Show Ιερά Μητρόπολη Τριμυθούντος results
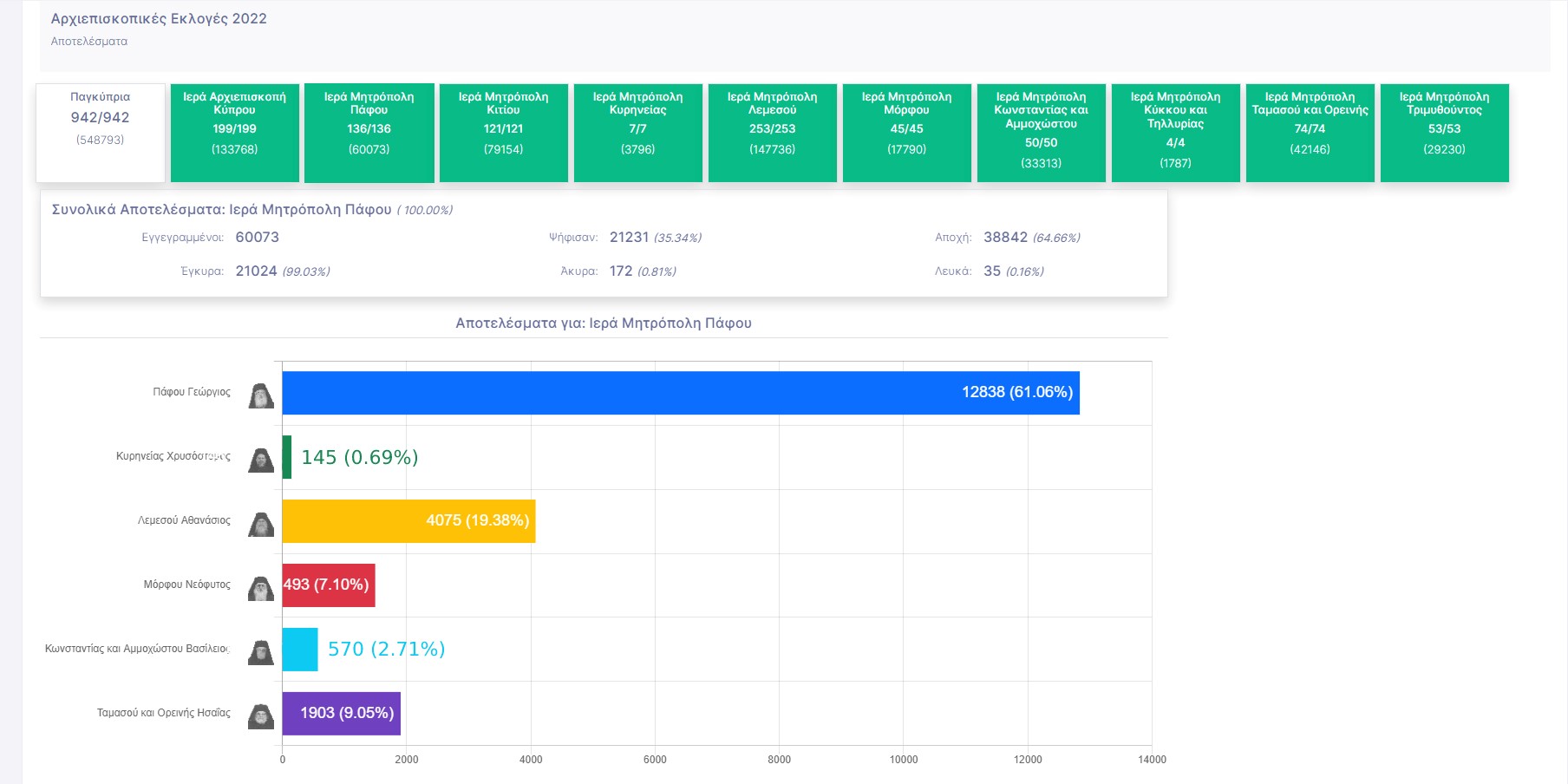 click(1445, 132)
